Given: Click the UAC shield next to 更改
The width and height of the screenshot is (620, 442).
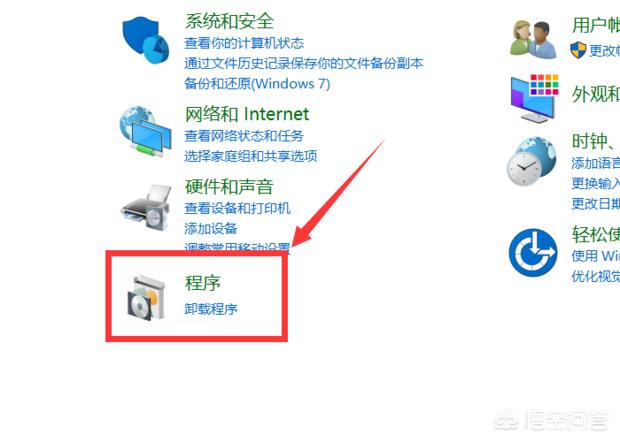Looking at the screenshot, I should click(x=578, y=50).
